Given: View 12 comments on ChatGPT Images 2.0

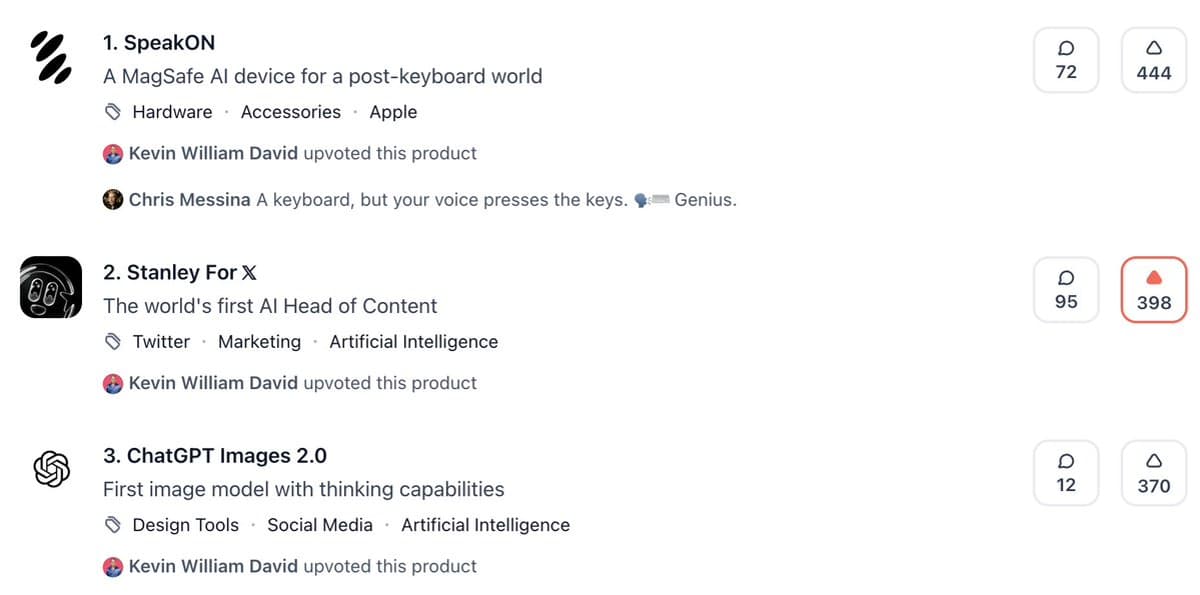Looking at the screenshot, I should point(1066,473).
